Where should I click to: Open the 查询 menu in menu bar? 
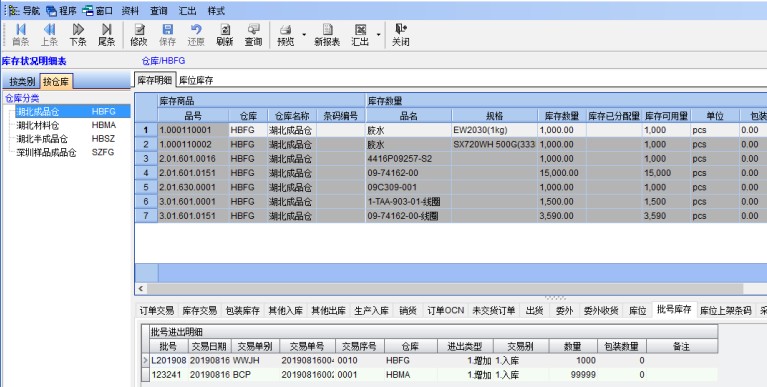pos(158,10)
